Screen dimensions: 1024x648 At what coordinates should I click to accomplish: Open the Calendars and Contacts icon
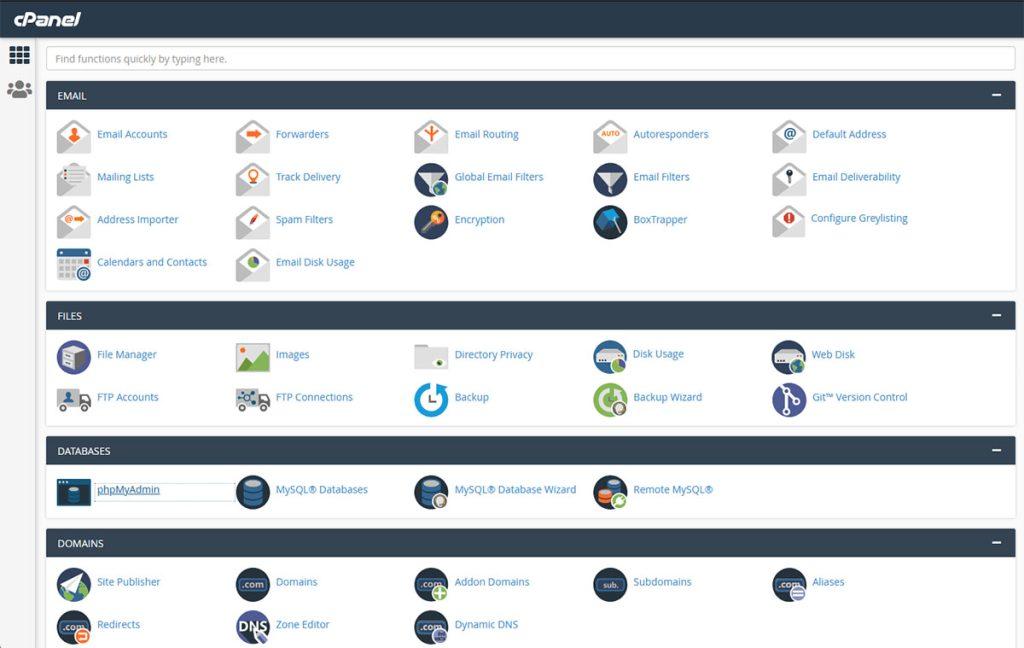point(74,264)
